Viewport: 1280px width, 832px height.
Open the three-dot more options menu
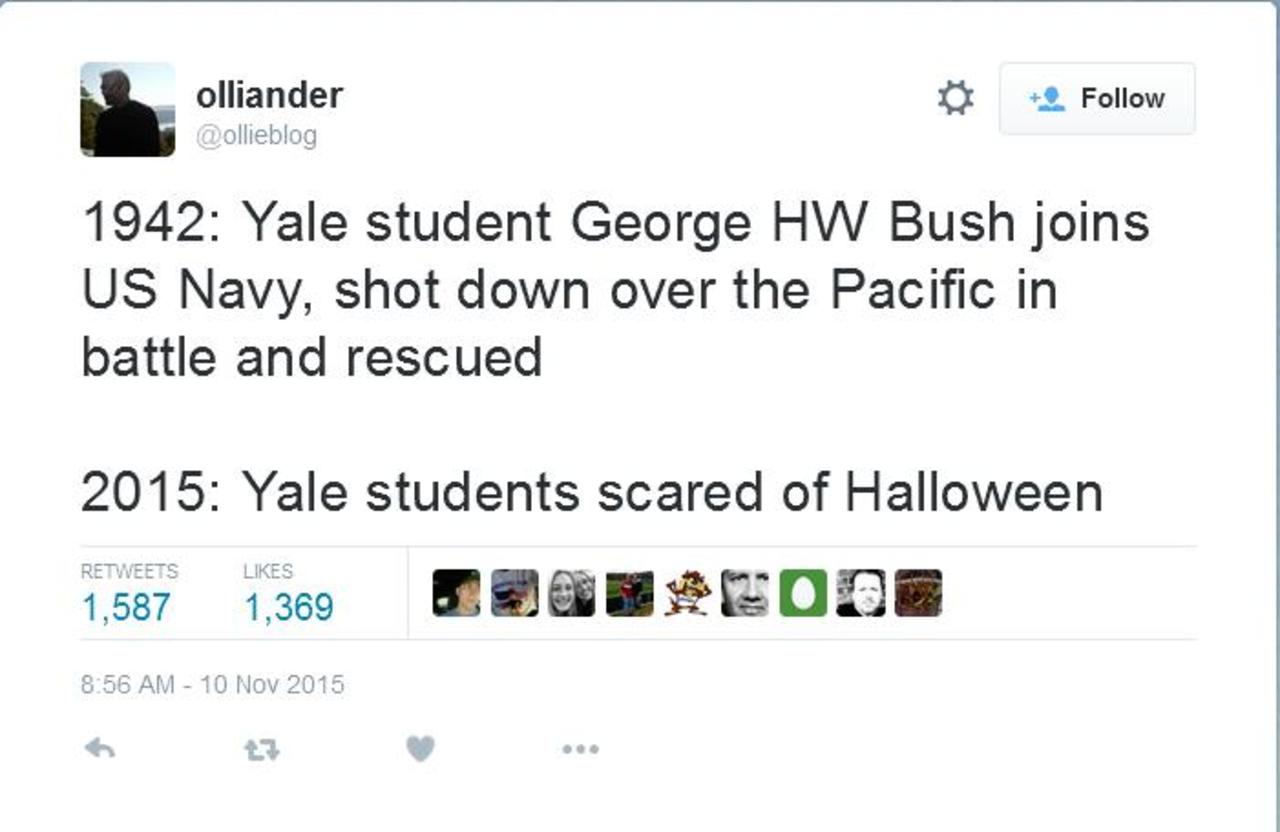pyautogui.click(x=580, y=748)
